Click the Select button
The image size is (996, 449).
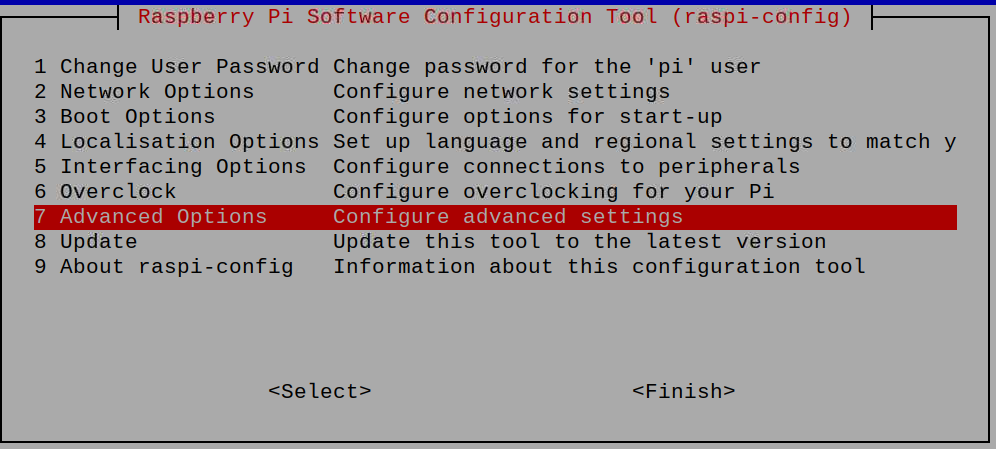(320, 391)
